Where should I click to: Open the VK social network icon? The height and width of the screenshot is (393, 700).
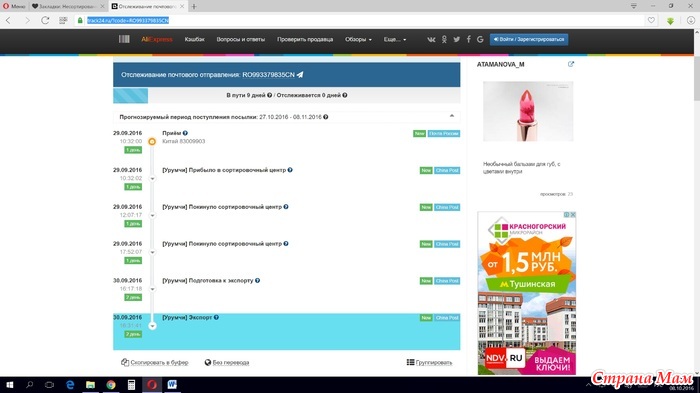tap(431, 39)
